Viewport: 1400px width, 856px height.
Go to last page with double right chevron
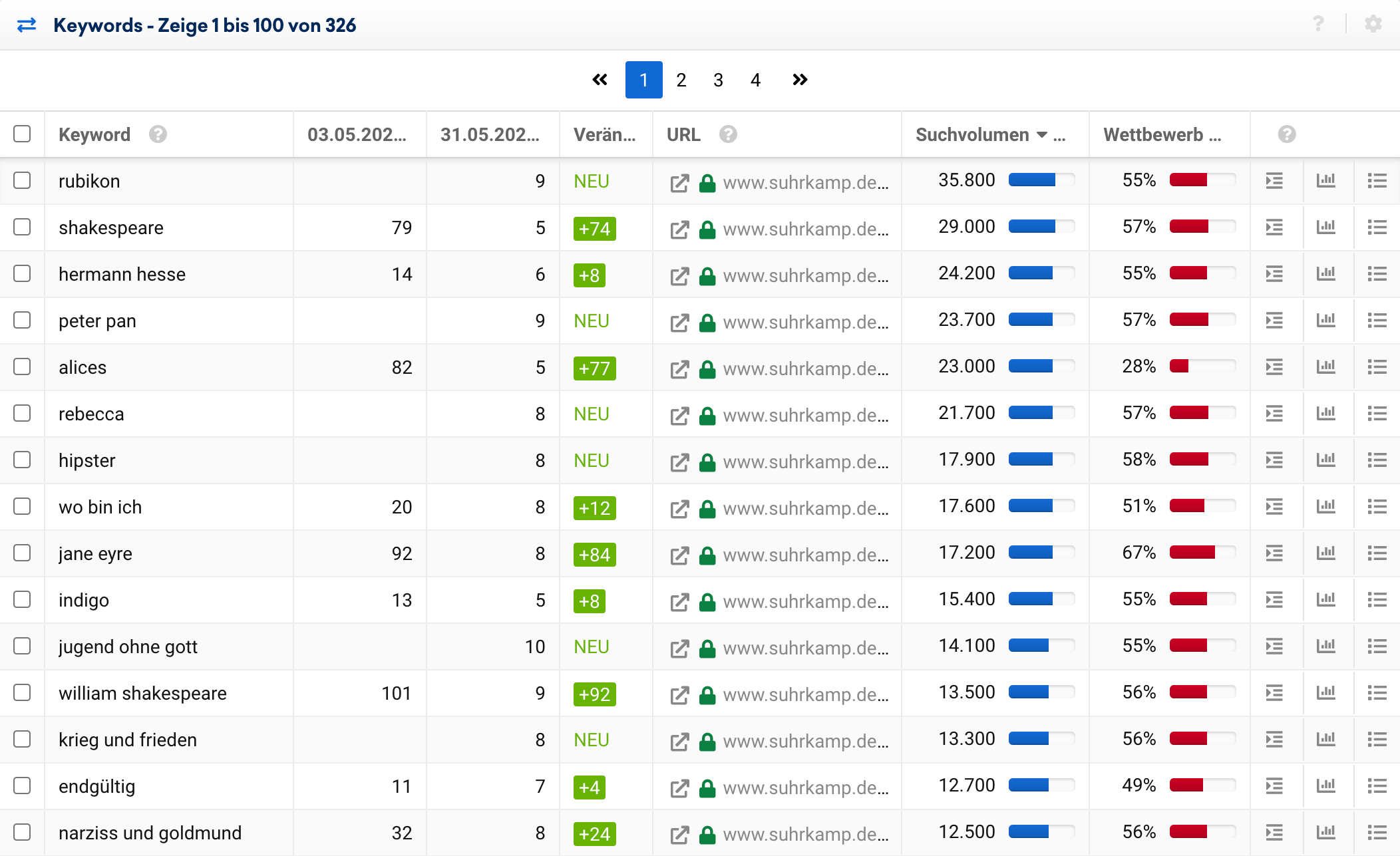pos(800,80)
